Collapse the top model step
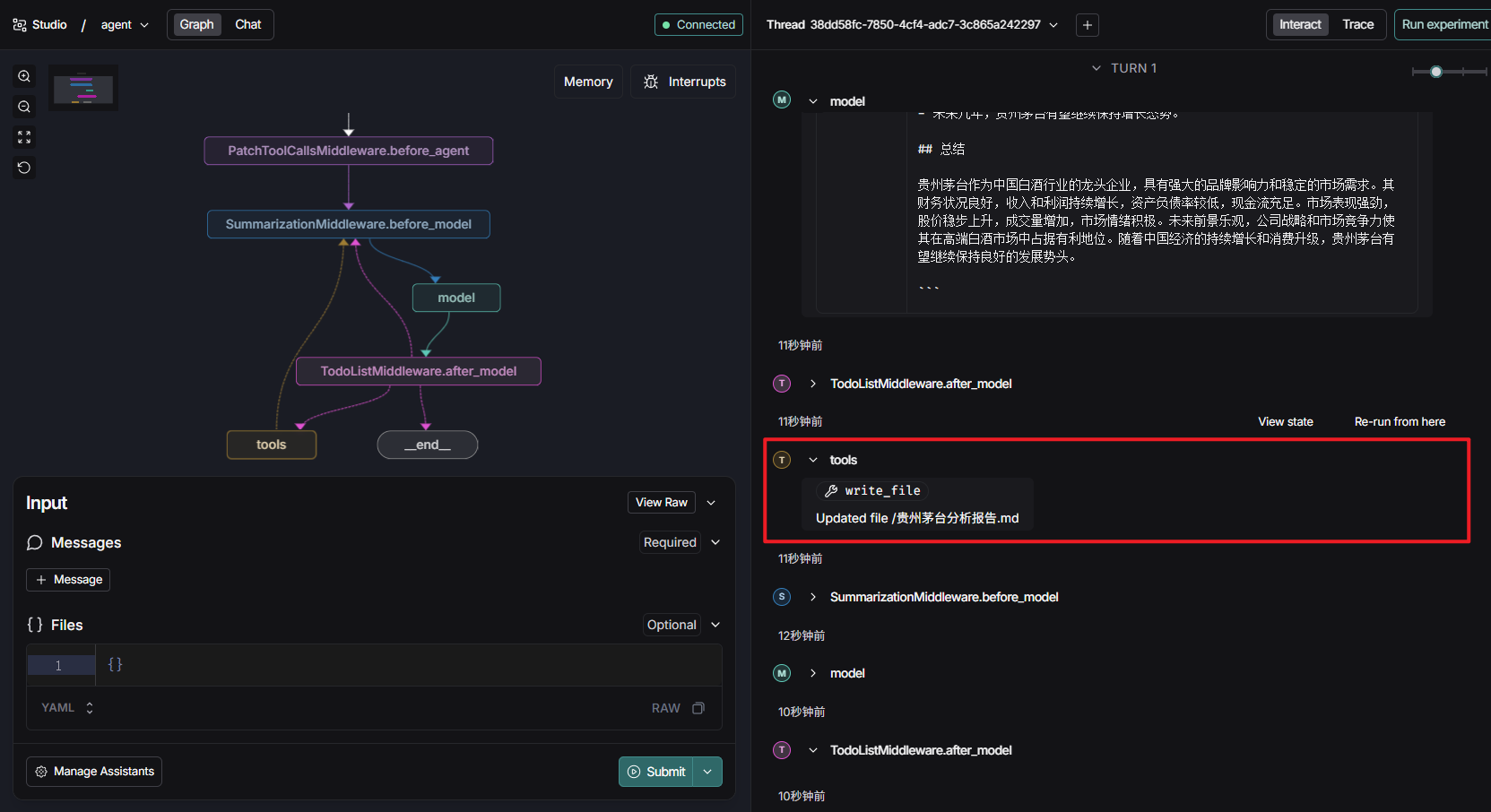This screenshot has width=1491, height=812. (813, 101)
